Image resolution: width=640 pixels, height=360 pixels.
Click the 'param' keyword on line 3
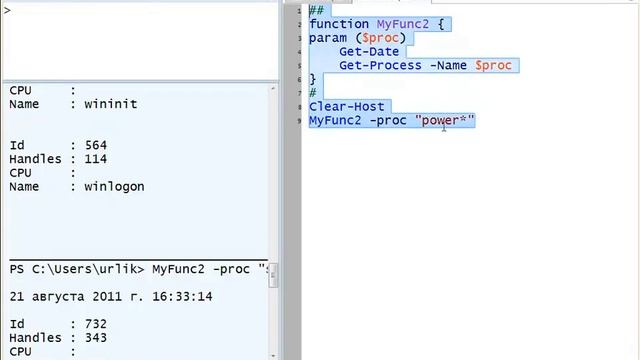pyautogui.click(x=328, y=38)
